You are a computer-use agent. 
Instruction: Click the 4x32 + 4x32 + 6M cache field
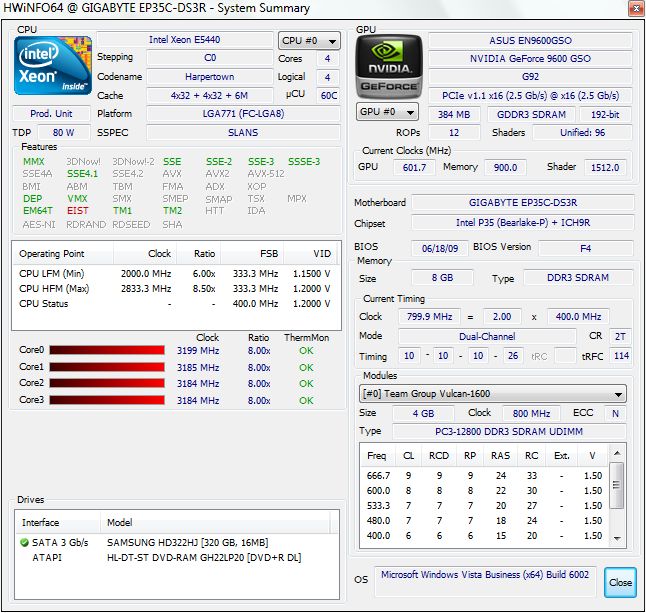tap(209, 96)
